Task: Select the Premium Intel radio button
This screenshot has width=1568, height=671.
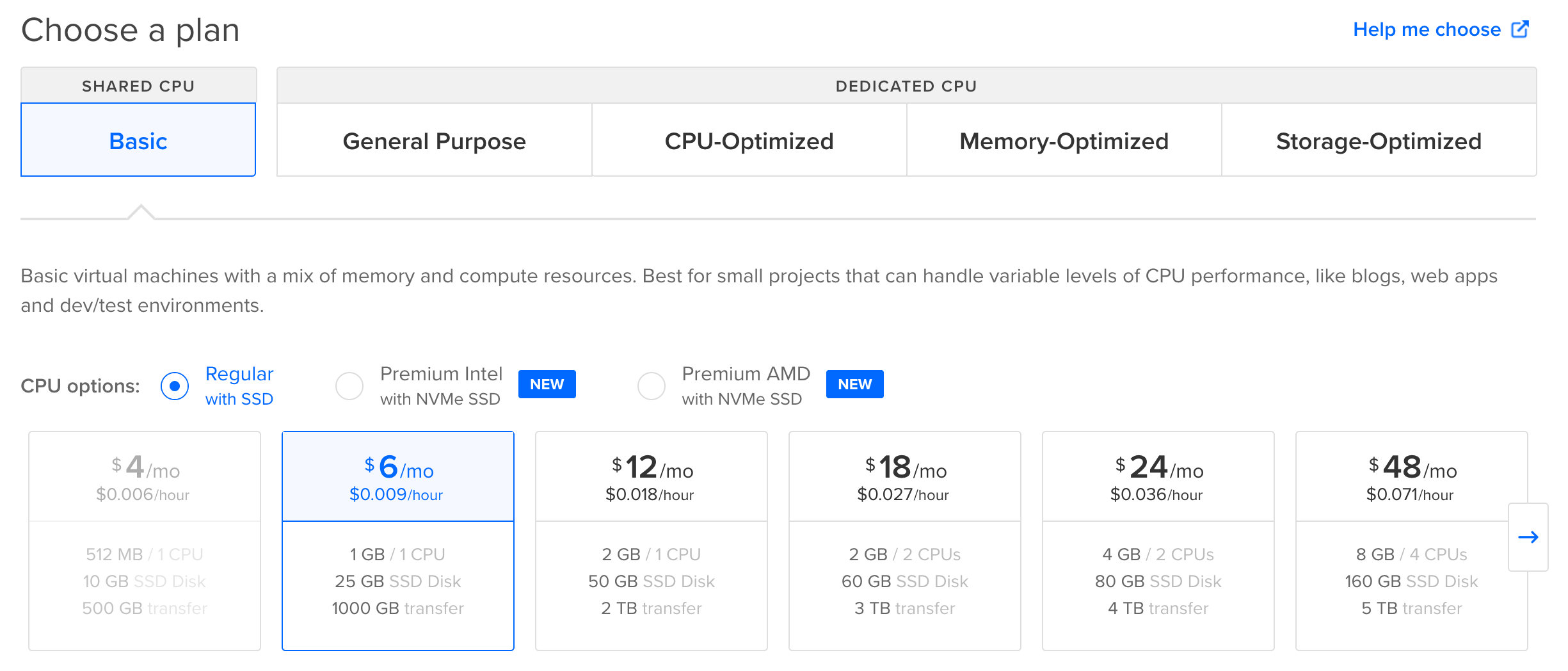Action: (349, 386)
